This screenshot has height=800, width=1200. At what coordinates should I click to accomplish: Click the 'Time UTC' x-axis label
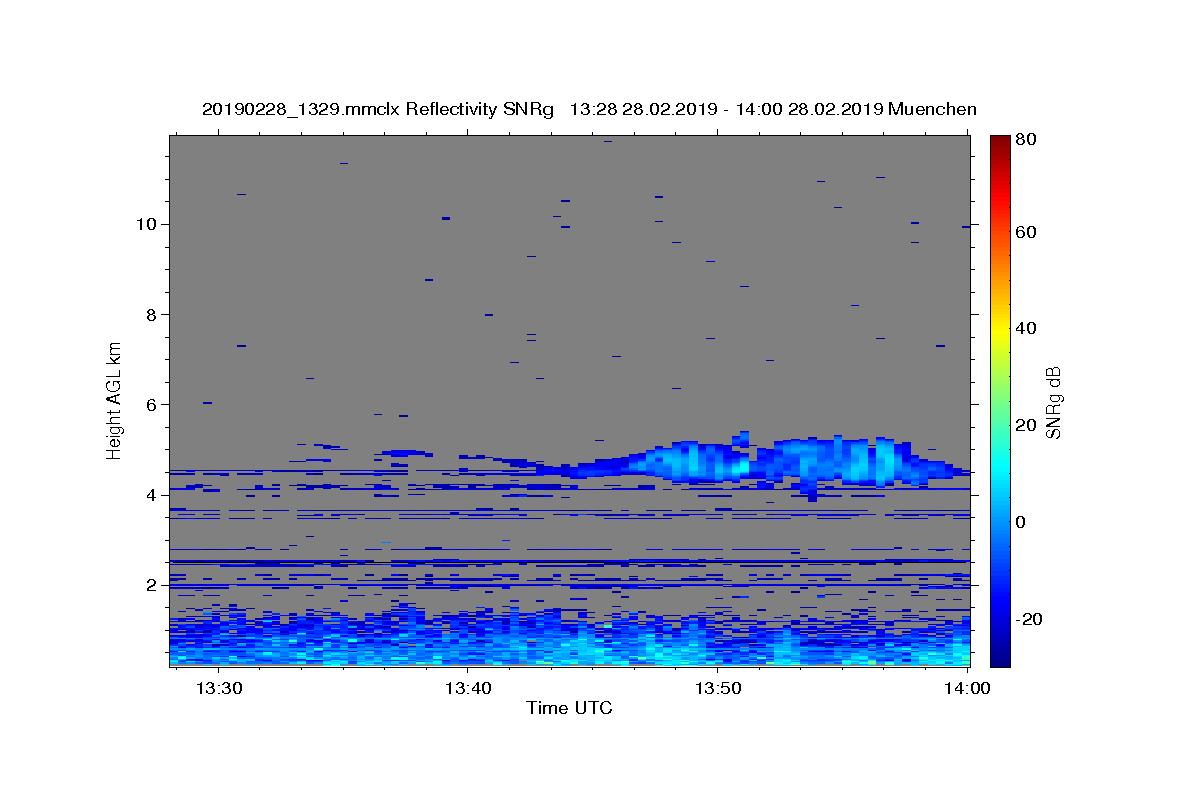coord(569,708)
